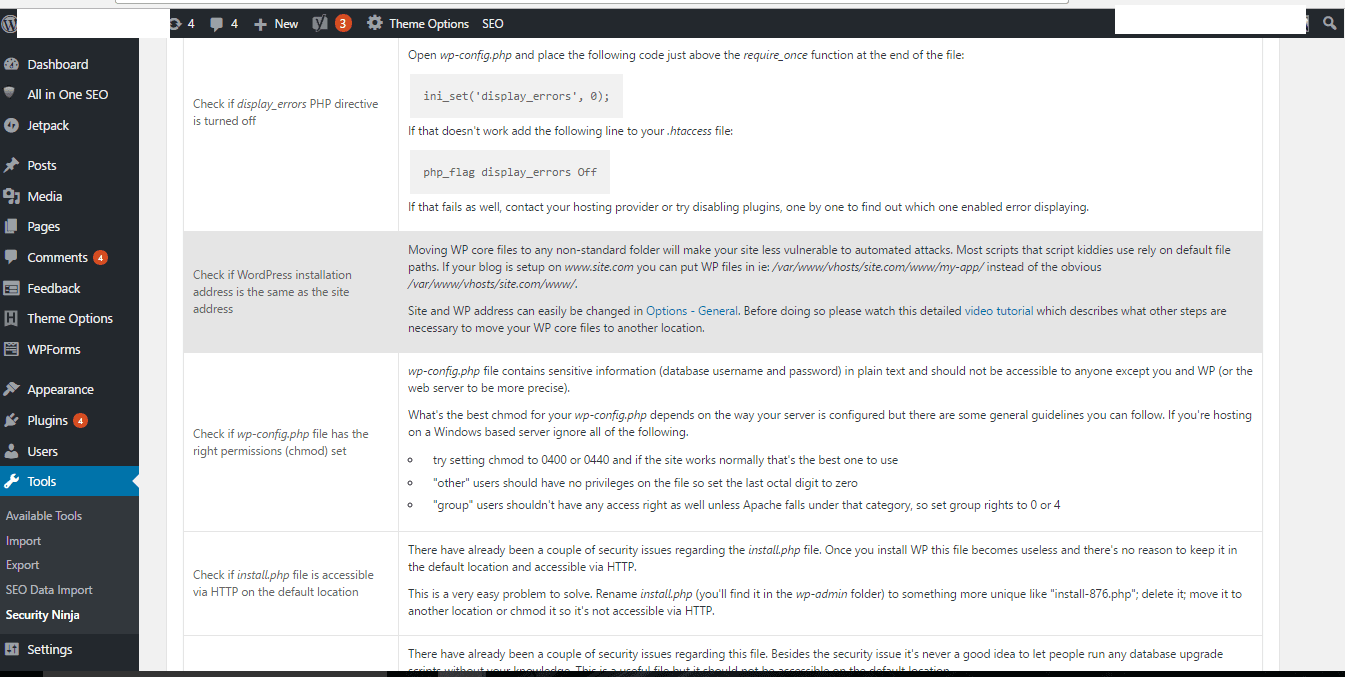Click the search magnifier icon

1329,23
